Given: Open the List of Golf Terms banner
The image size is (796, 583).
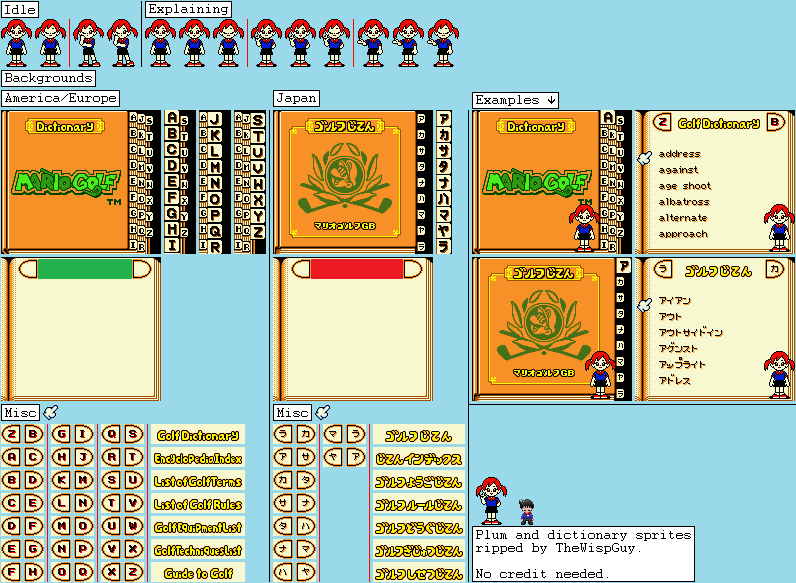Looking at the screenshot, I should click(x=198, y=481).
